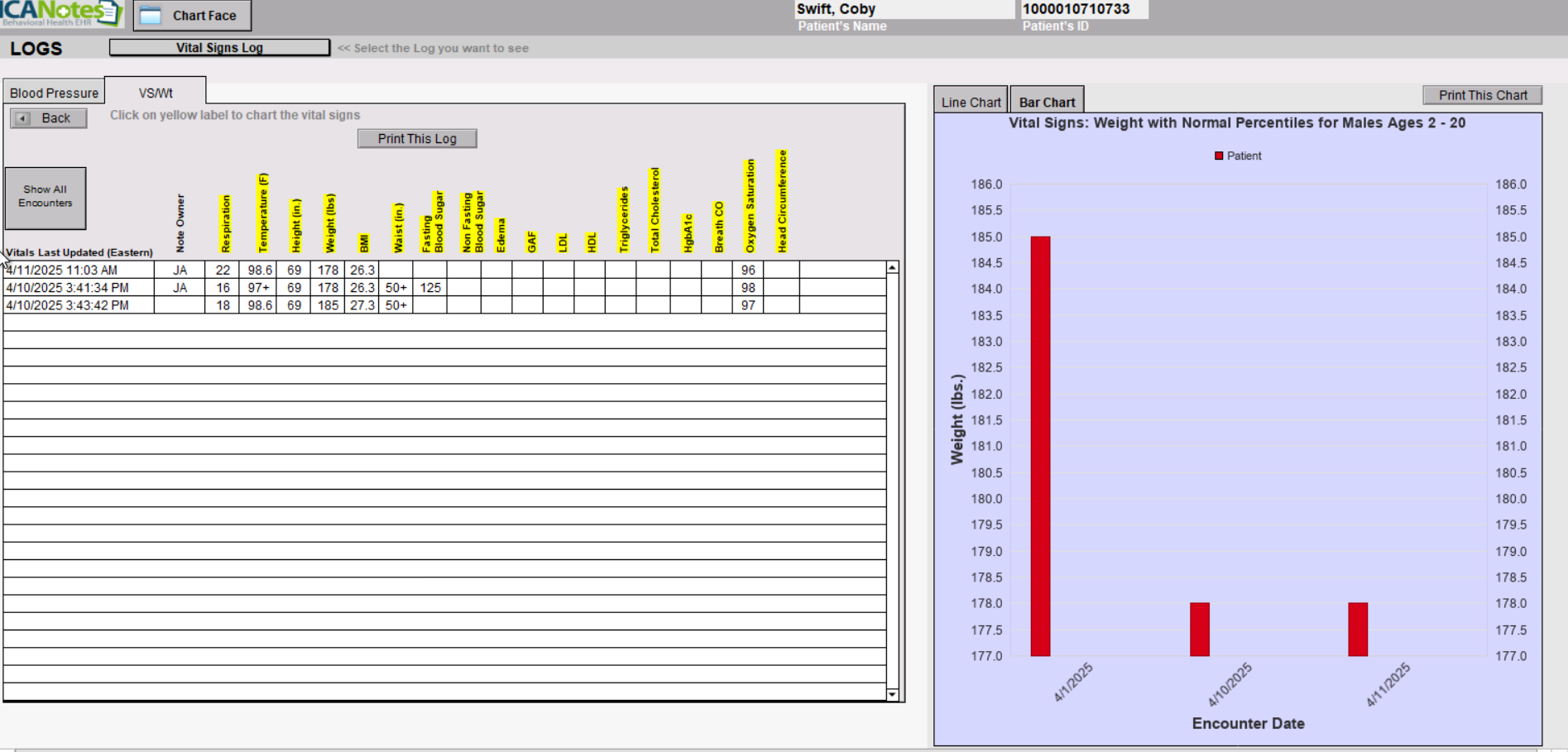The width and height of the screenshot is (1568, 752).
Task: Select the 4/11/2025 11:03 AM row
Action: pyautogui.click(x=78, y=271)
